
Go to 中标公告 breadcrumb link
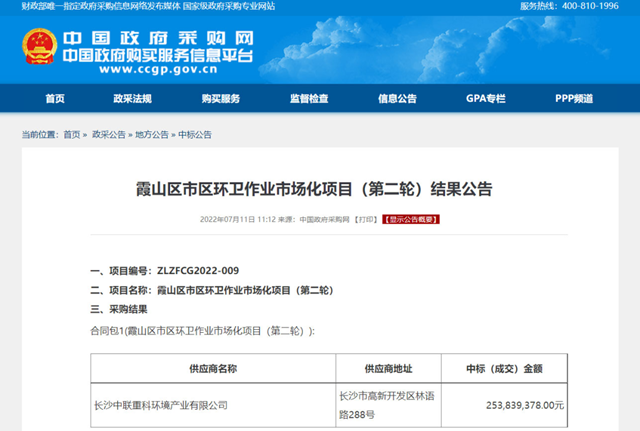[x=195, y=134]
